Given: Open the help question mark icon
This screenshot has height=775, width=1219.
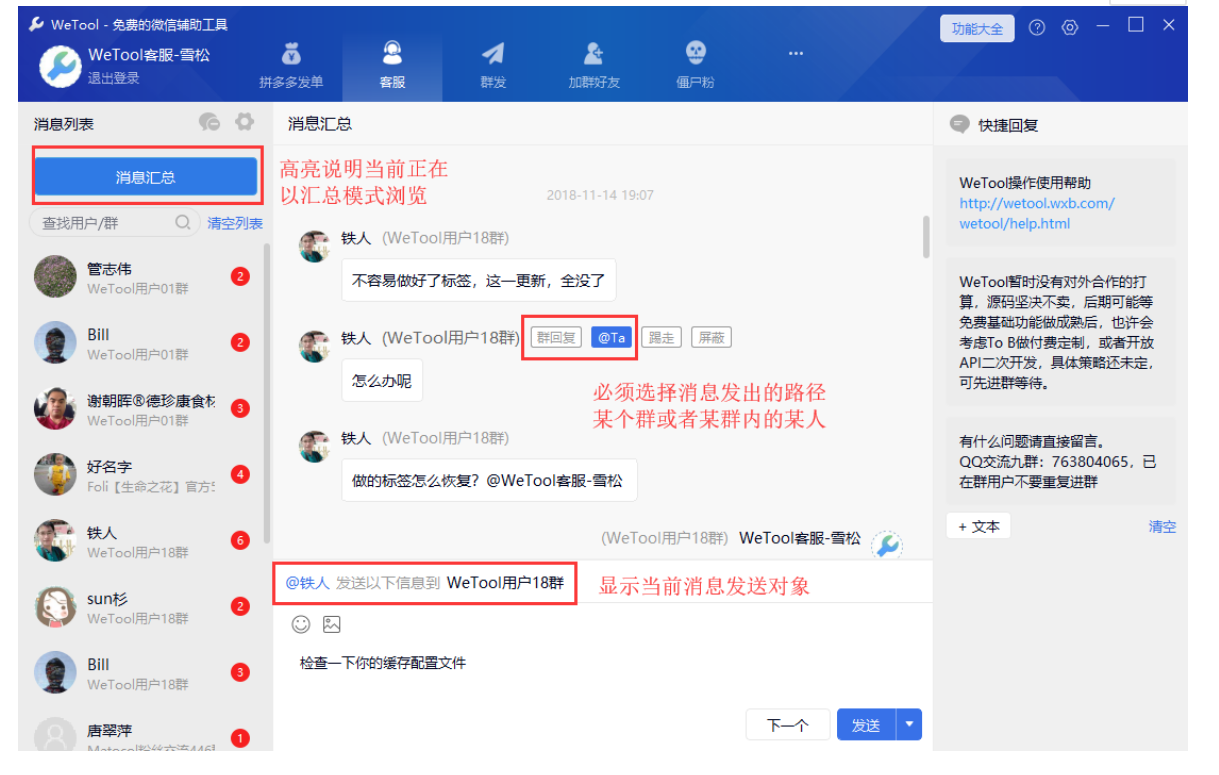Looking at the screenshot, I should point(1037,28).
